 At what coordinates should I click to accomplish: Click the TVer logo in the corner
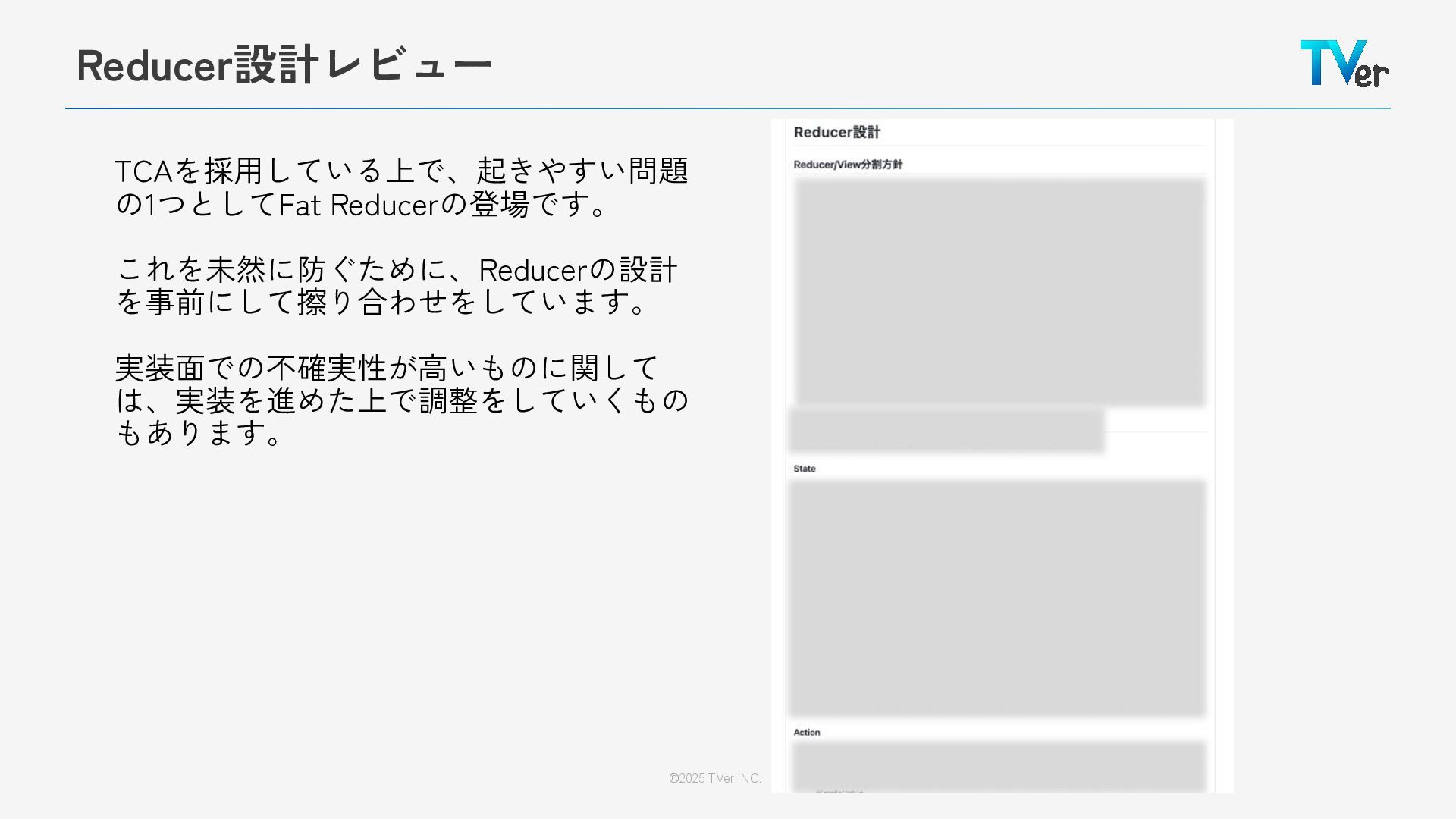1344,64
